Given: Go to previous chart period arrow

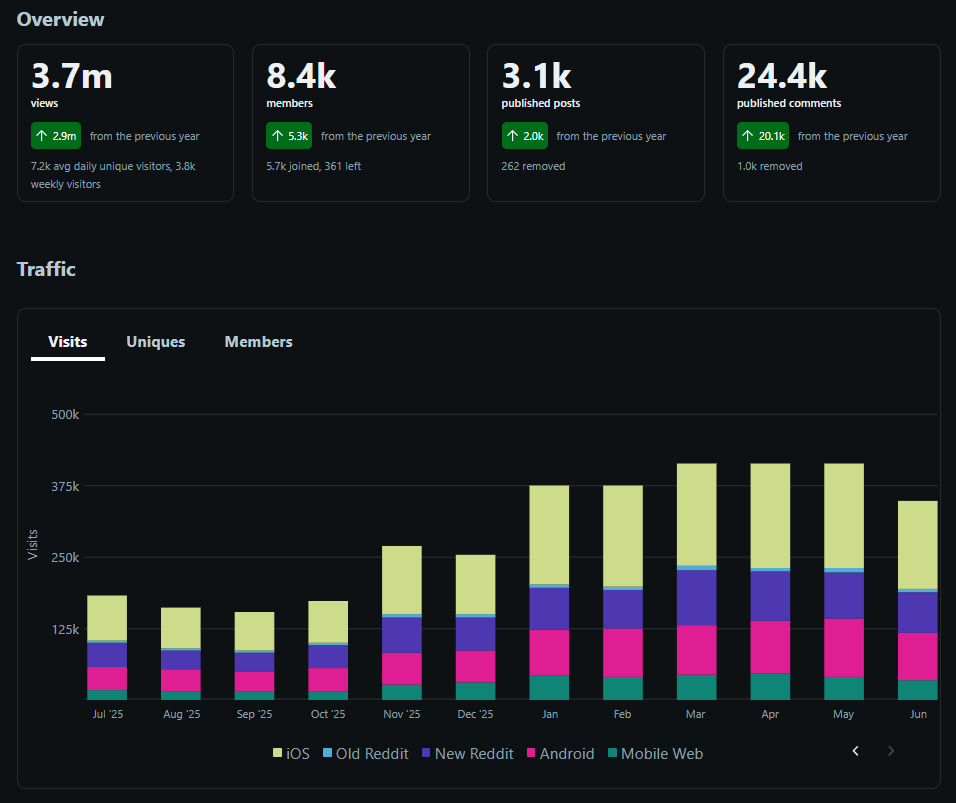Looking at the screenshot, I should point(855,751).
